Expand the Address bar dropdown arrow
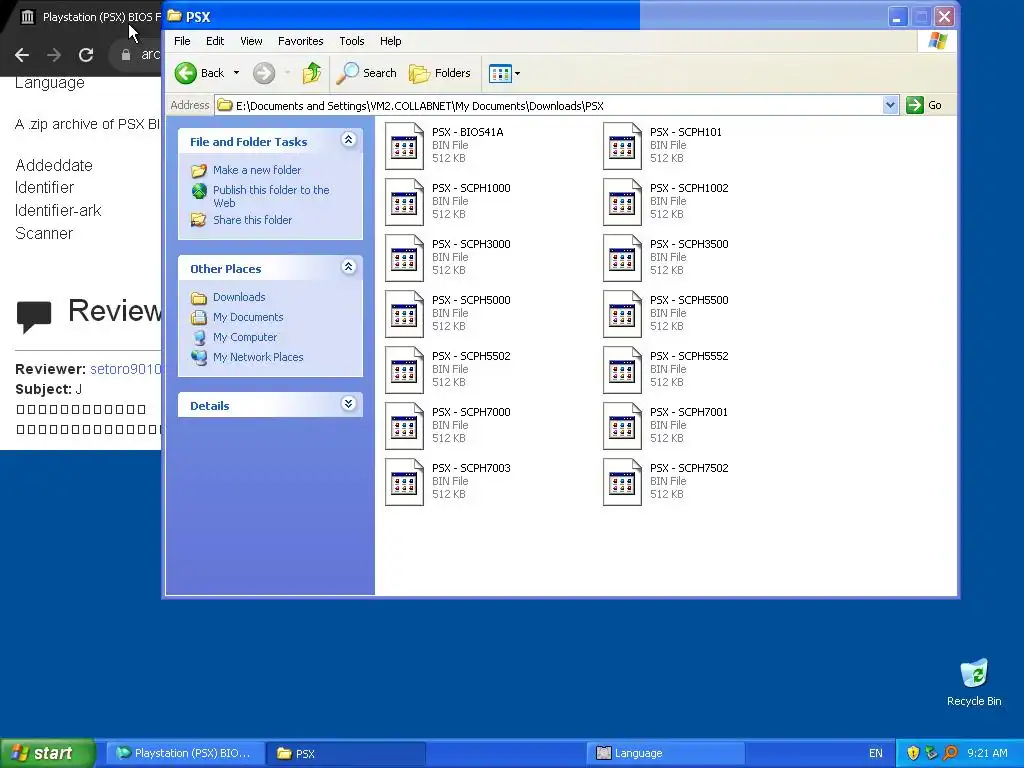This screenshot has height=768, width=1024. point(889,105)
